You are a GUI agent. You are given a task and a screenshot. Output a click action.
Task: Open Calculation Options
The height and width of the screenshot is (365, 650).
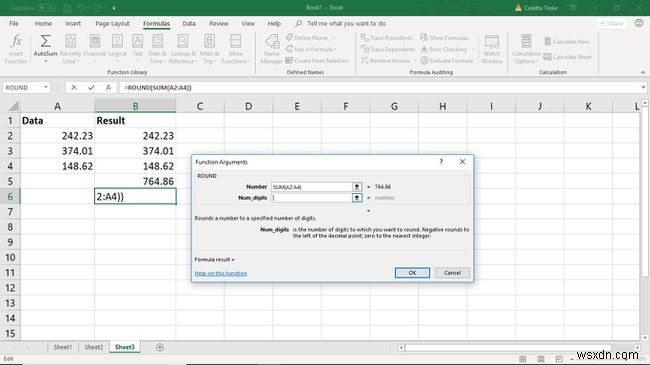tap(526, 49)
